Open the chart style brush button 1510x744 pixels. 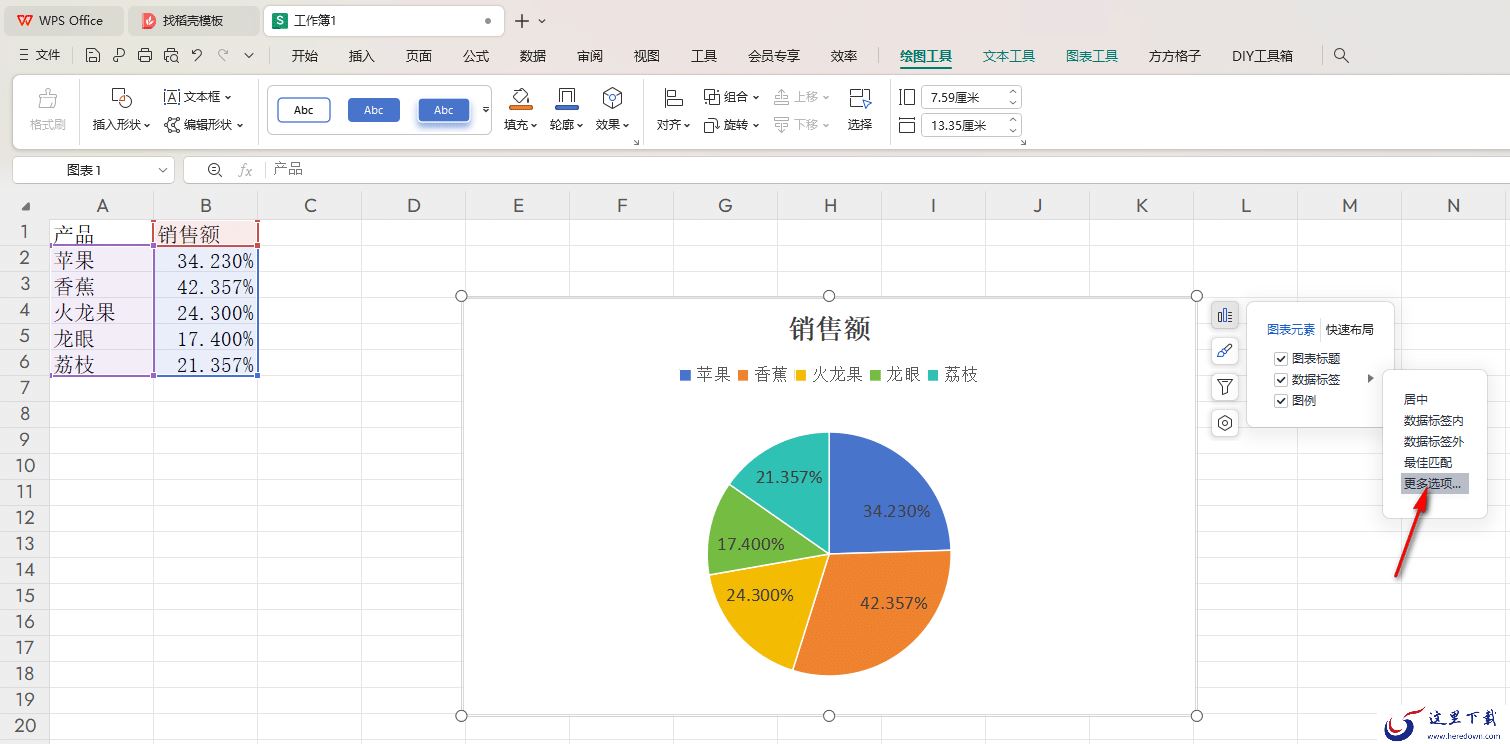click(x=1225, y=351)
